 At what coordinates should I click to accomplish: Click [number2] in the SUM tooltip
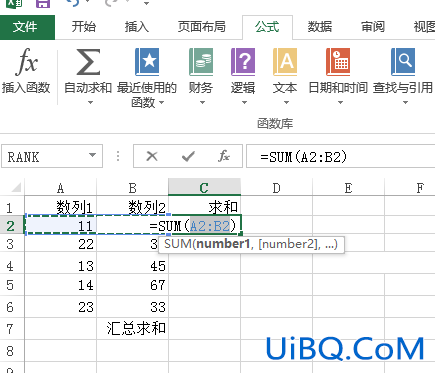pyautogui.click(x=288, y=244)
